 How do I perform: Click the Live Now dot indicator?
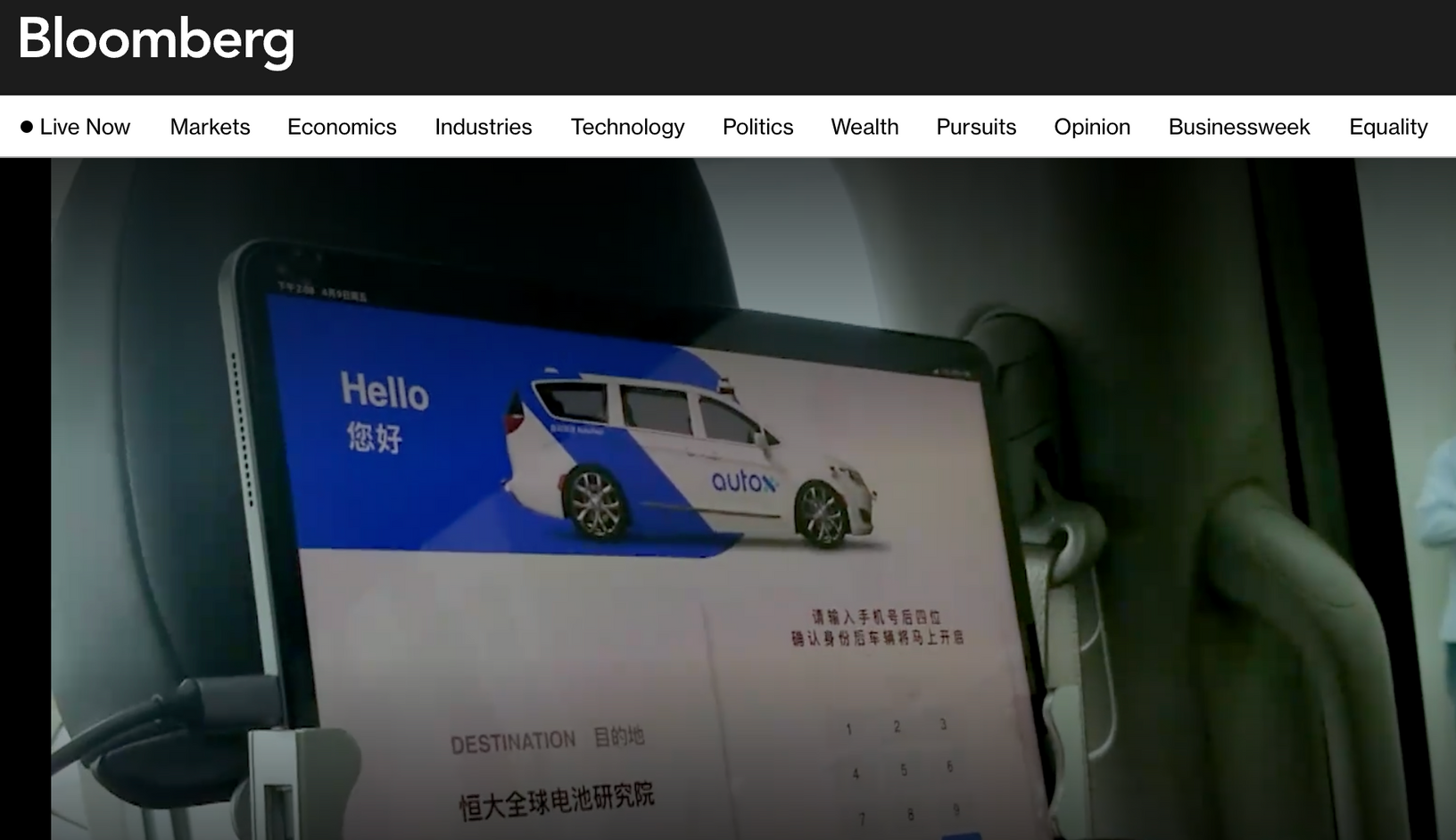(x=27, y=127)
